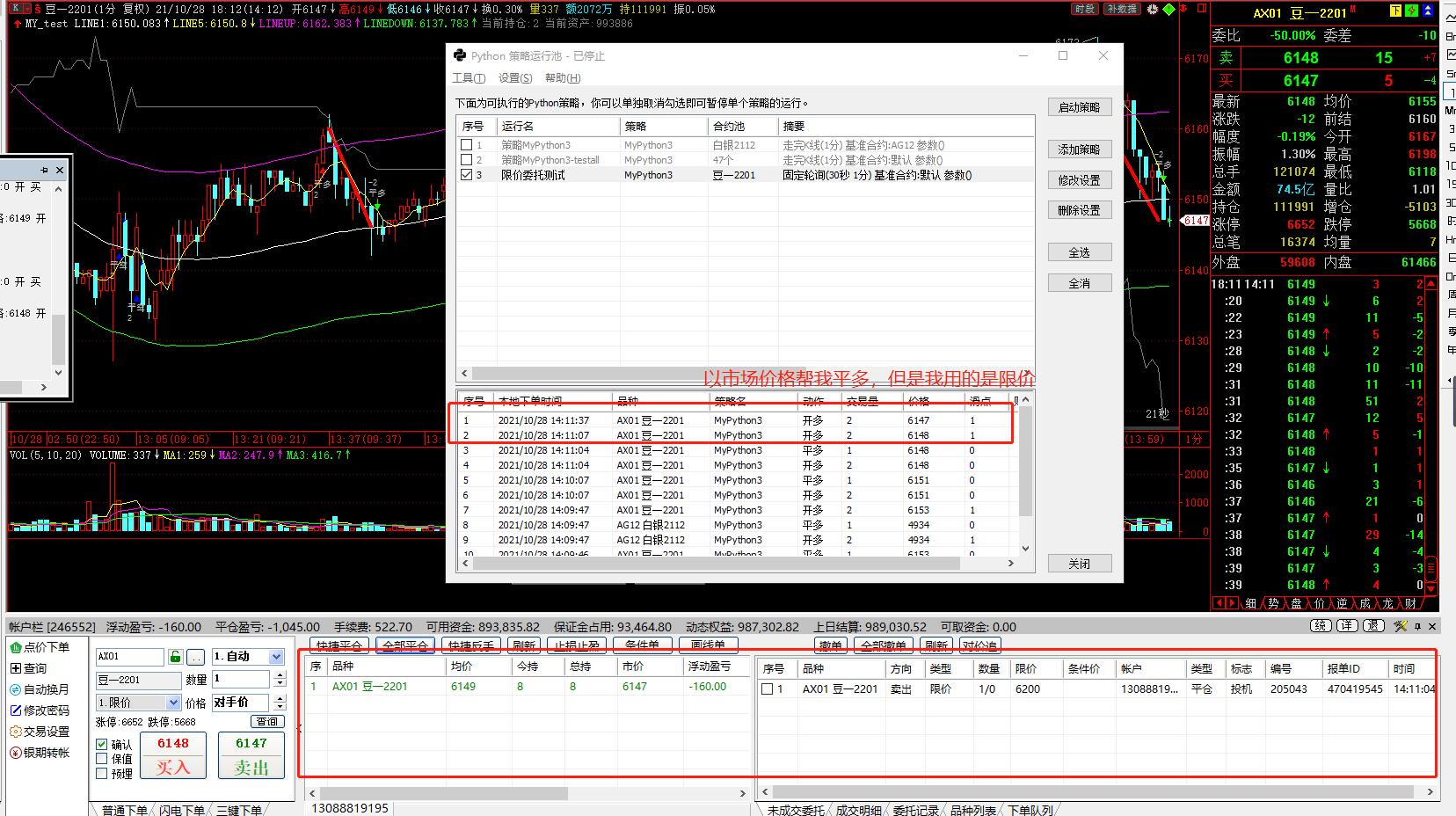Screen dimensions: 1456x816
Task: Click 全部撤单 button above orders
Action: tap(883, 645)
